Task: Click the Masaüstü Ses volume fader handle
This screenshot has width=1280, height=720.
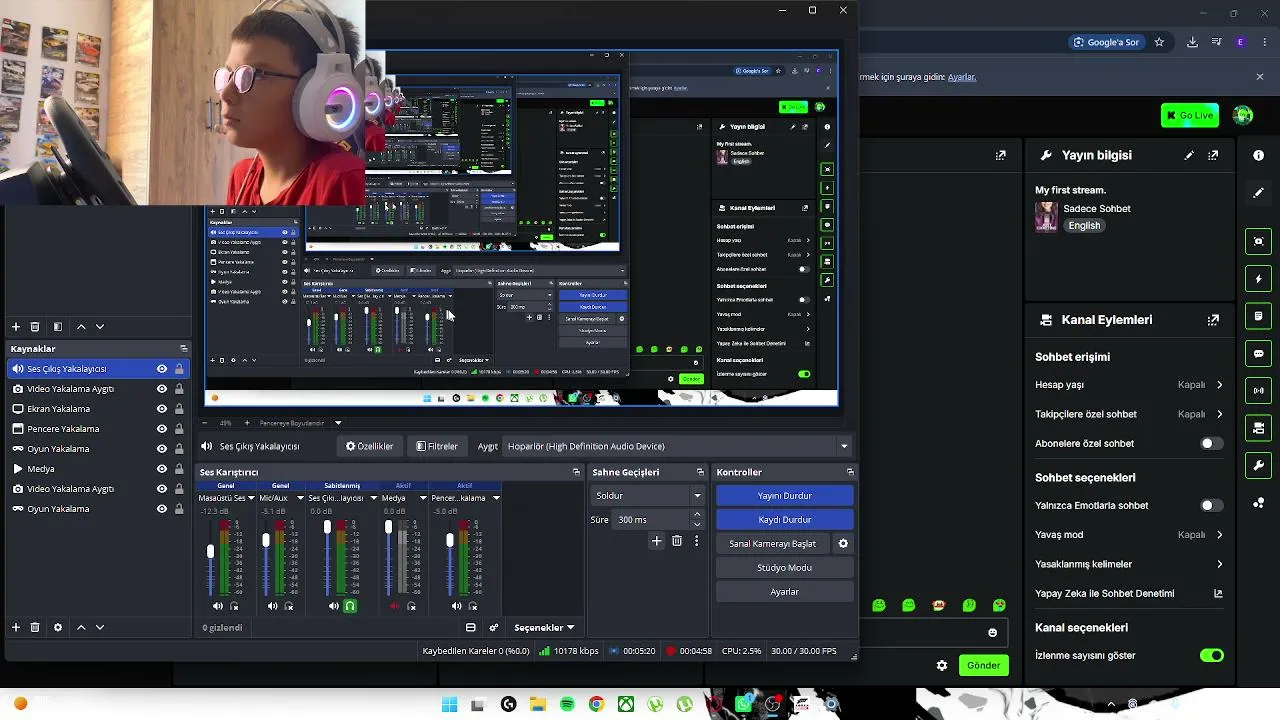Action: [210, 552]
